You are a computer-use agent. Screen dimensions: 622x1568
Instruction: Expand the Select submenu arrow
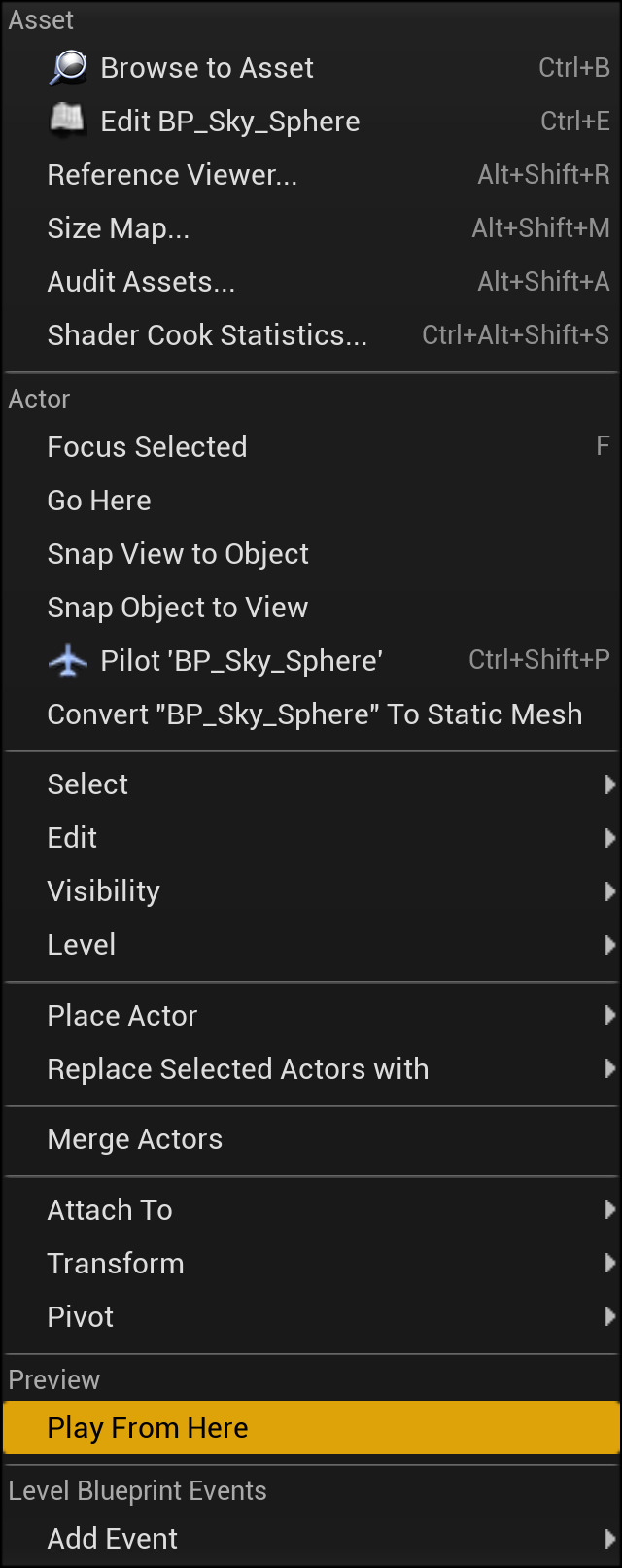[609, 784]
